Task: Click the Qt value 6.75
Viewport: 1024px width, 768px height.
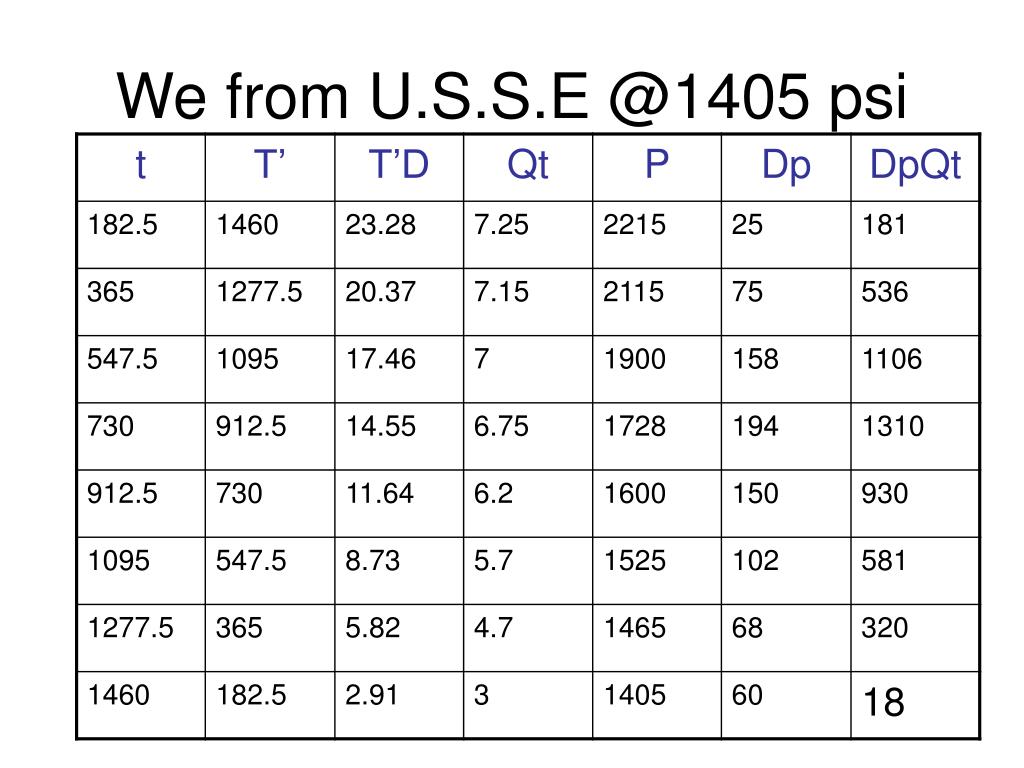Action: click(528, 436)
